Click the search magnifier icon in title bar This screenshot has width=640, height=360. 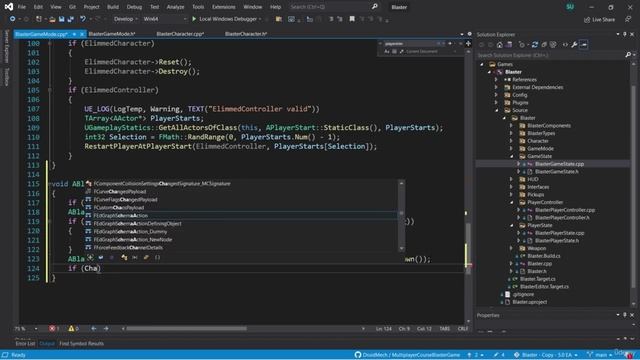tap(375, 7)
